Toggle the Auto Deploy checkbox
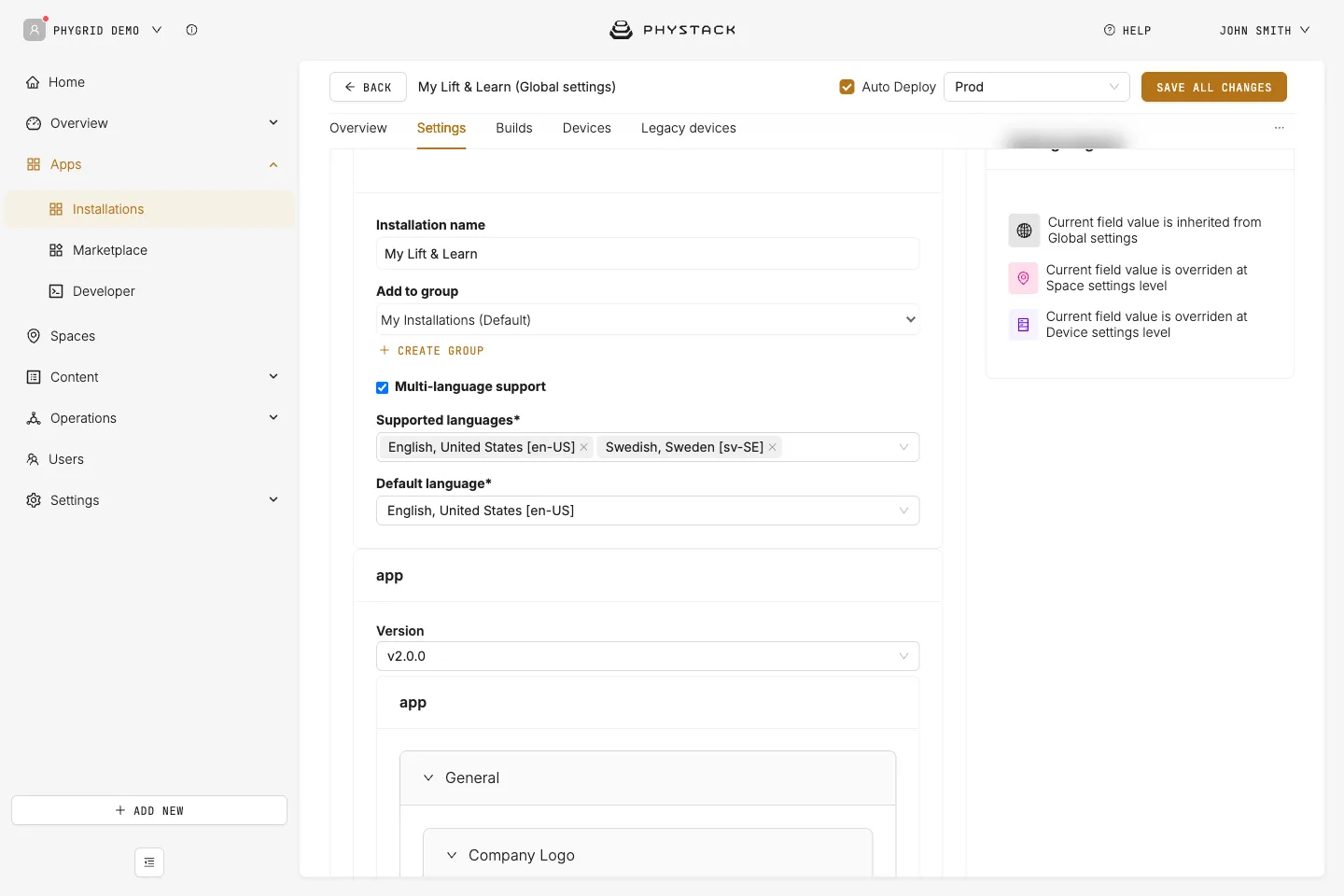 tap(847, 87)
